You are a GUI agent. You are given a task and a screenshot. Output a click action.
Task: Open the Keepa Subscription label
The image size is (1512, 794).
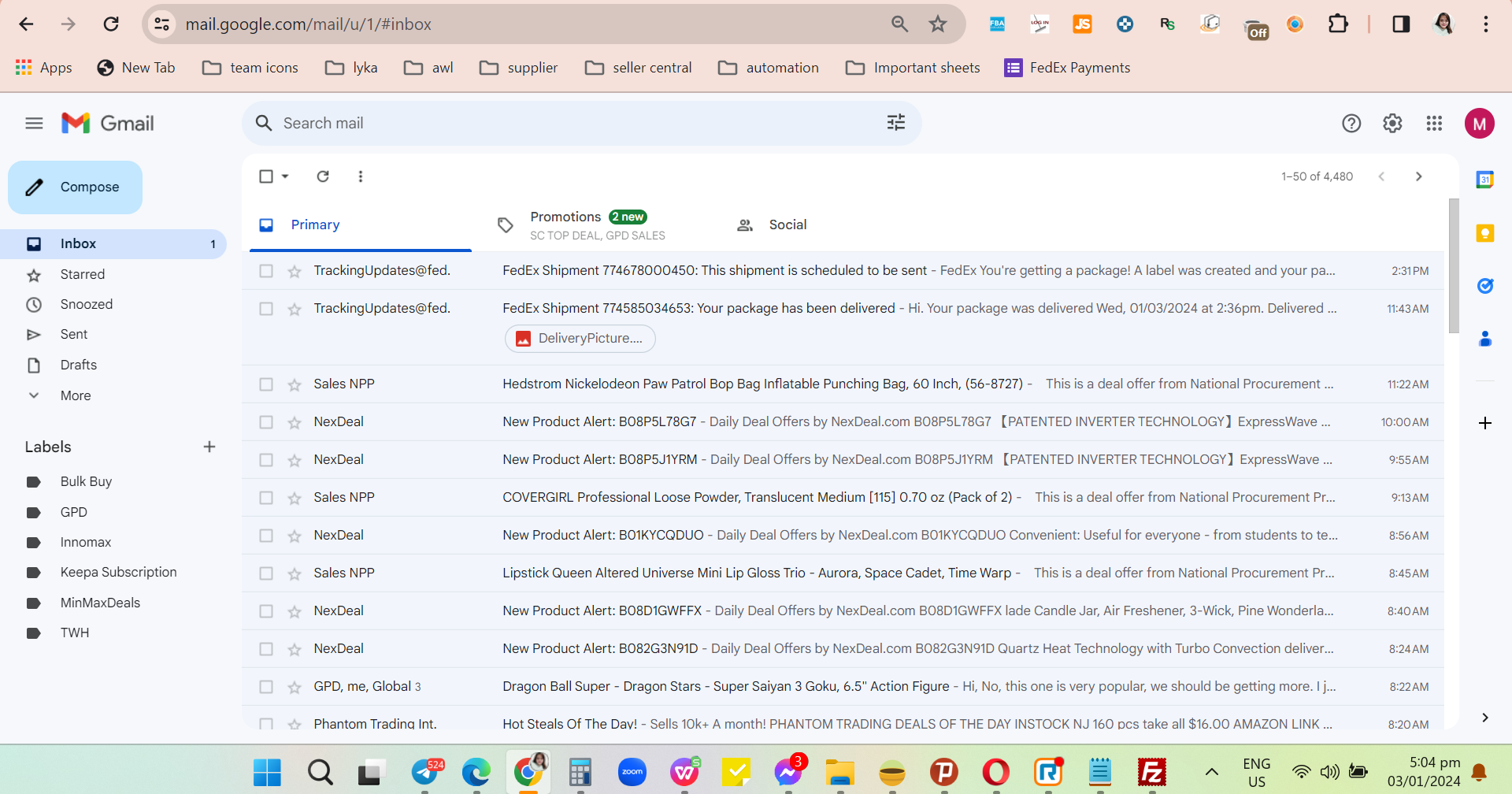tap(118, 573)
